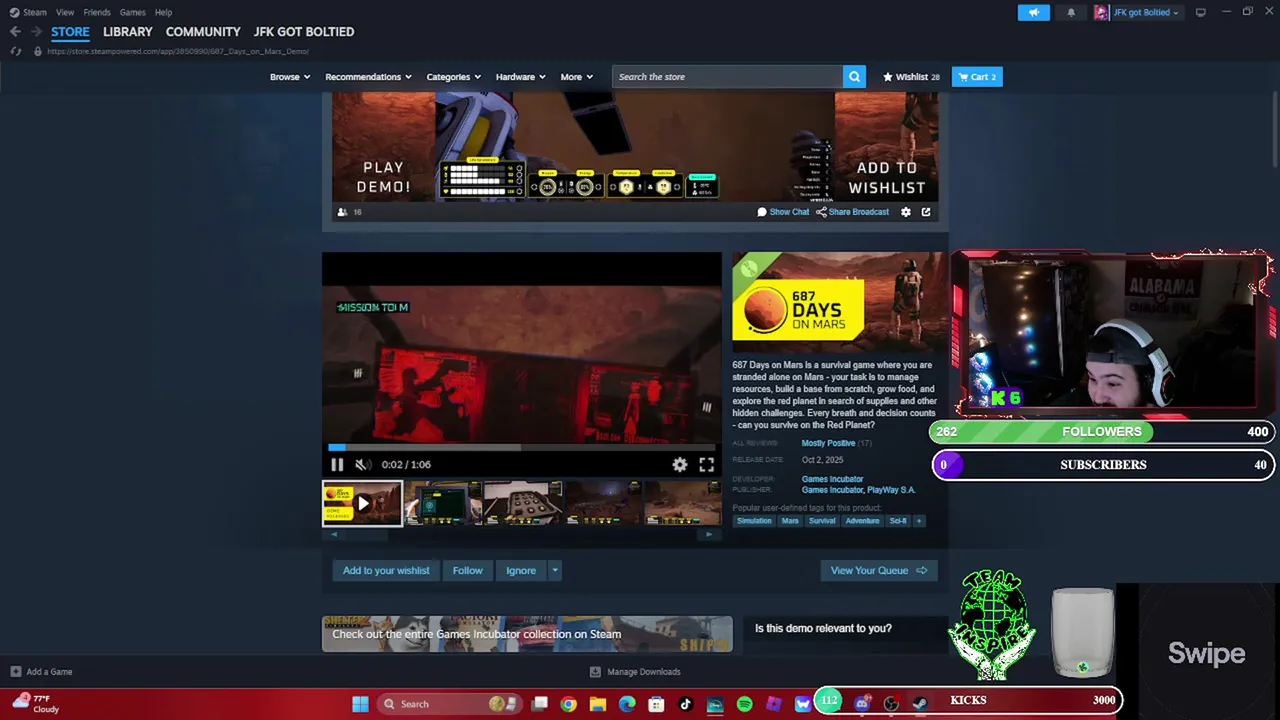
Task: Click the announcements megaphone button
Action: (x=1034, y=12)
